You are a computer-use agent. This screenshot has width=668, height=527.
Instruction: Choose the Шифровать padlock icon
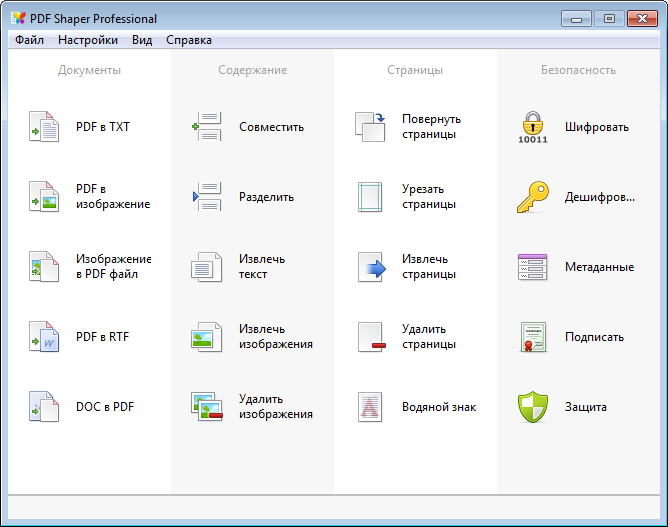[533, 127]
